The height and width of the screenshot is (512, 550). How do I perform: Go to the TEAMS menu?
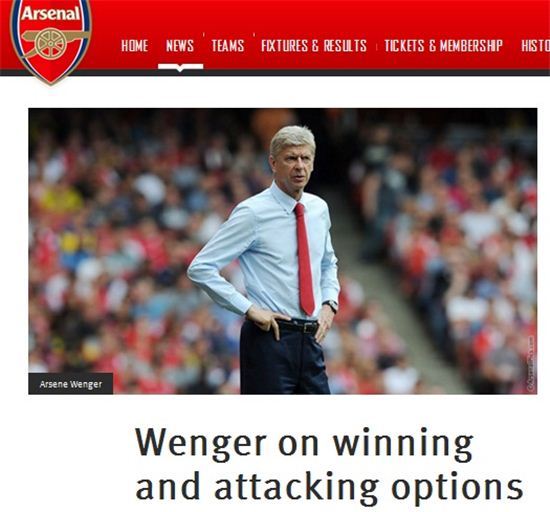pyautogui.click(x=228, y=46)
